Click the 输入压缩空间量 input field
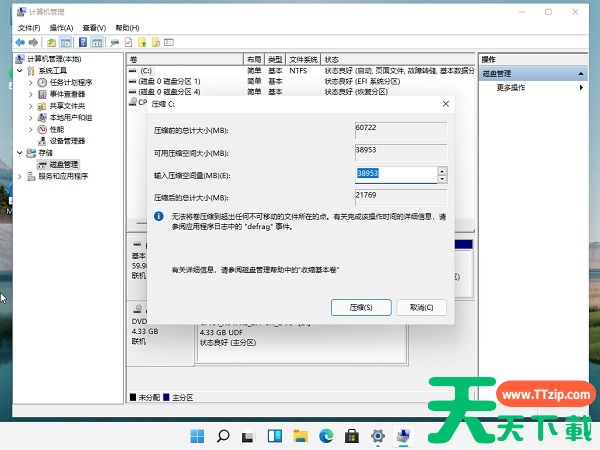 396,174
